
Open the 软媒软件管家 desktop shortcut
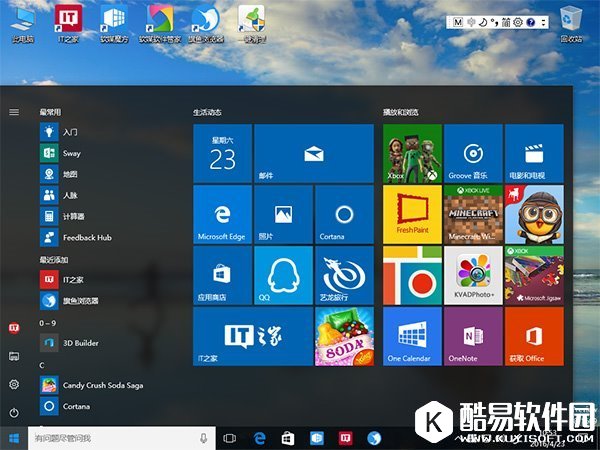tap(160, 24)
